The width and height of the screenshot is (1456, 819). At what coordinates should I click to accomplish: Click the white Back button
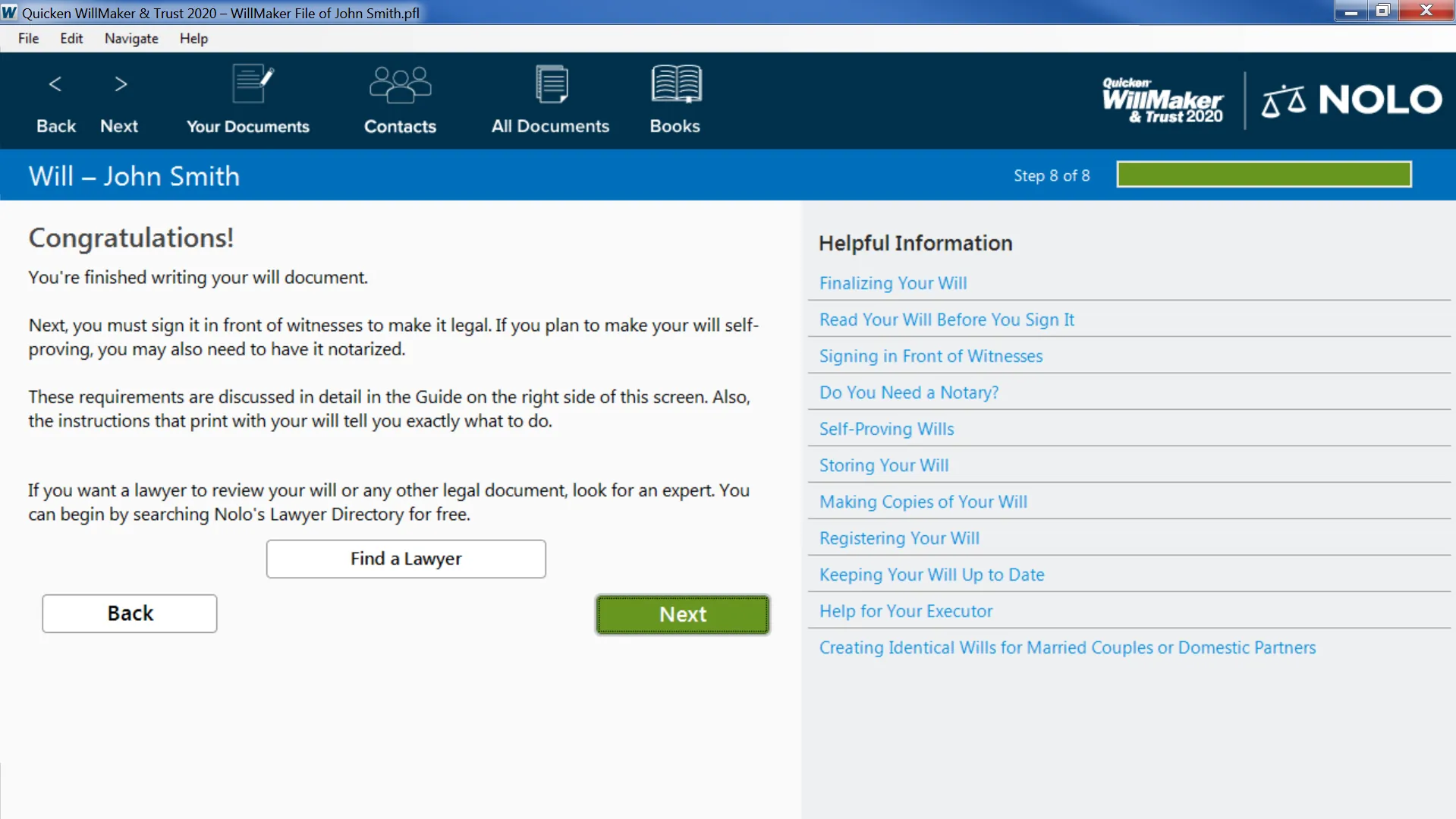coord(130,613)
